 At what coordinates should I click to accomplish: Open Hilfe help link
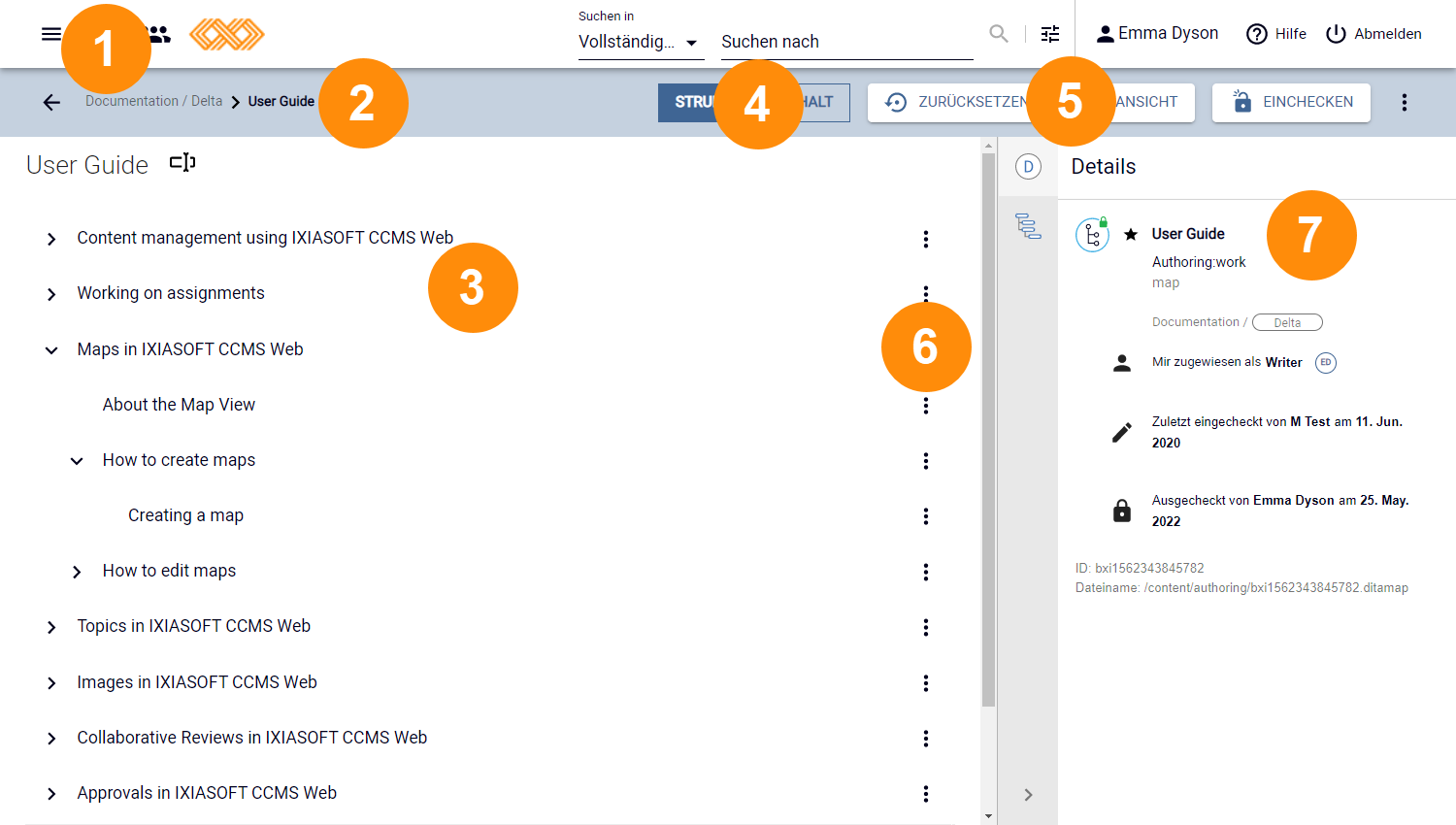coord(1276,34)
